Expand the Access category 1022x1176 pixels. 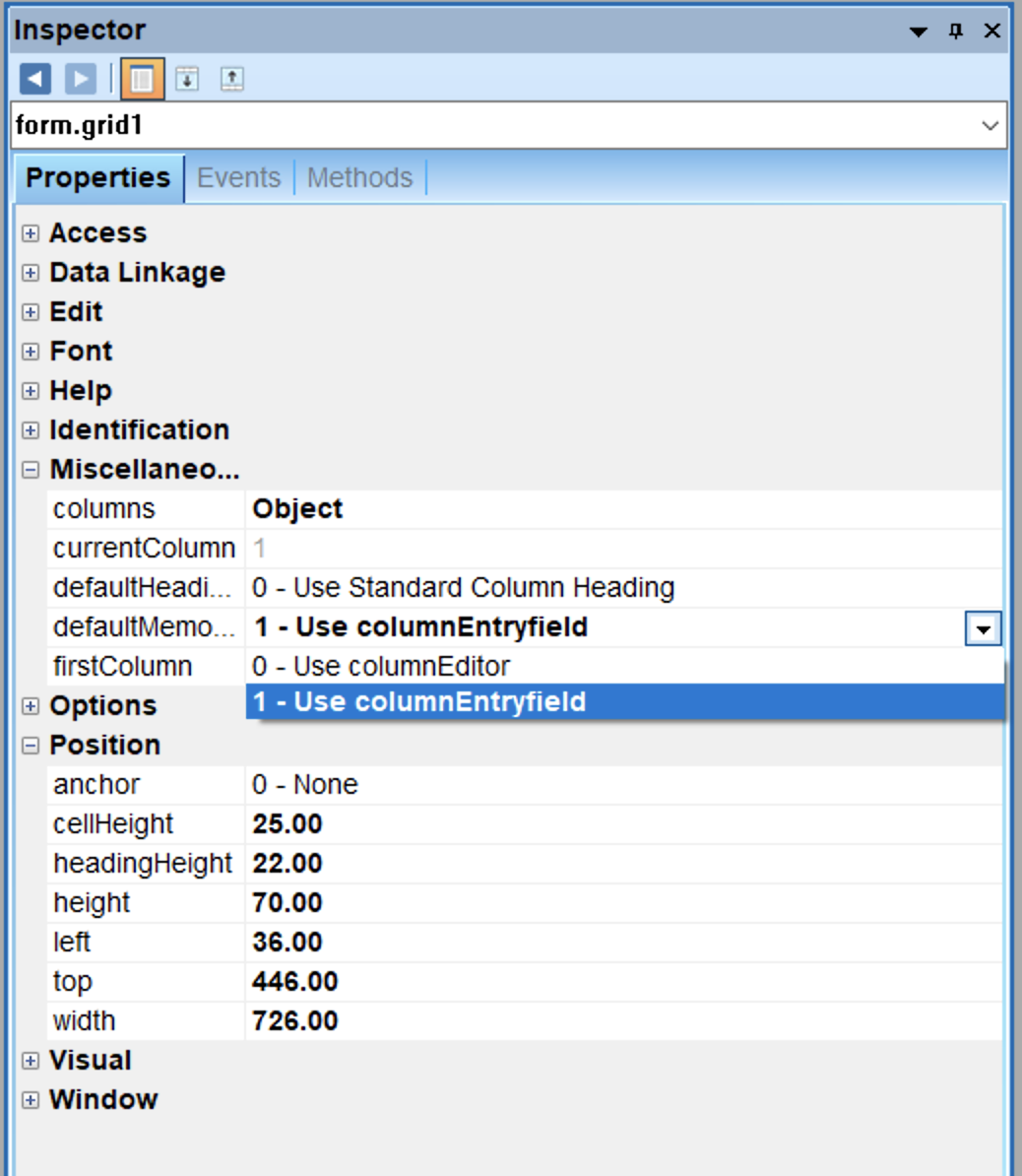point(31,233)
